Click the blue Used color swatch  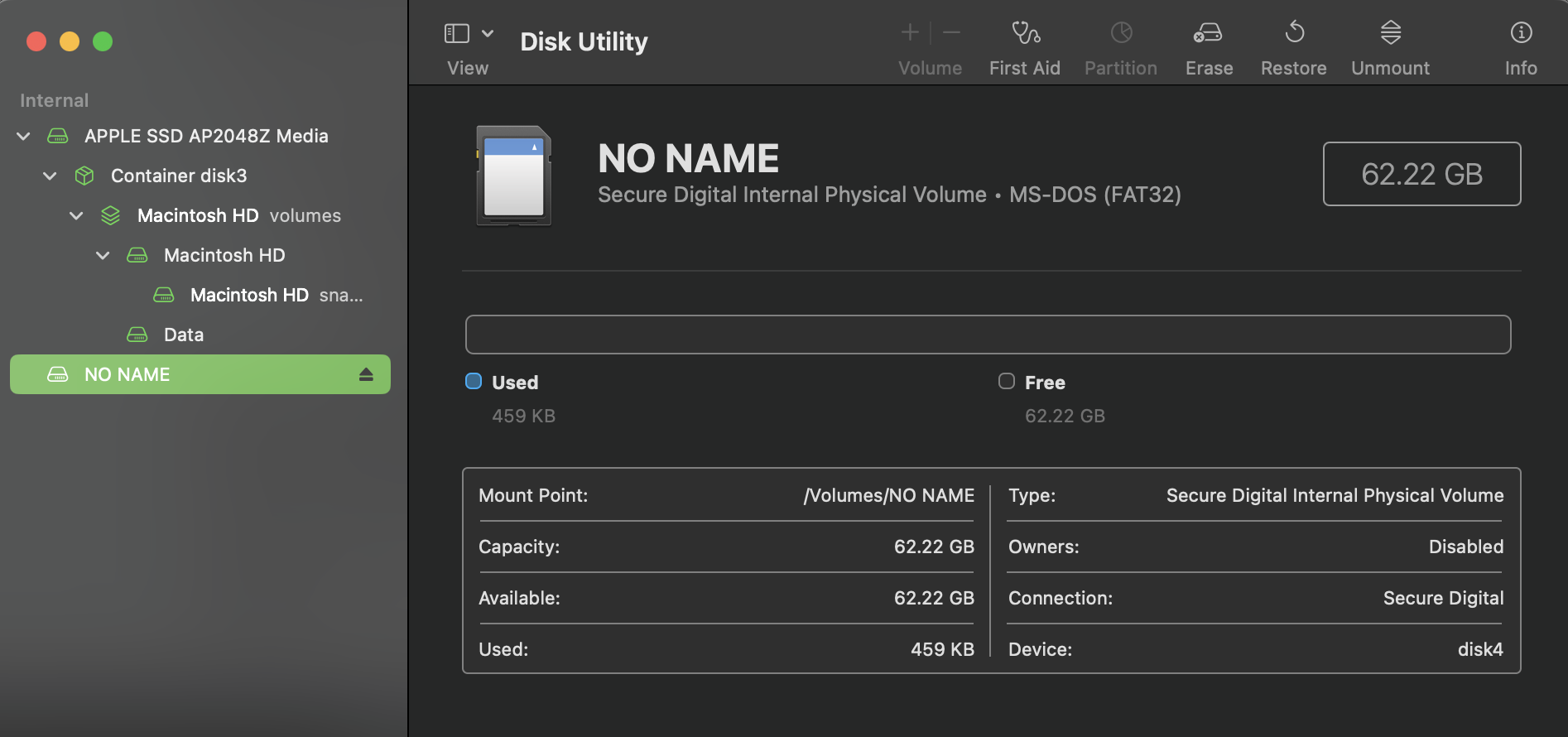click(x=474, y=381)
